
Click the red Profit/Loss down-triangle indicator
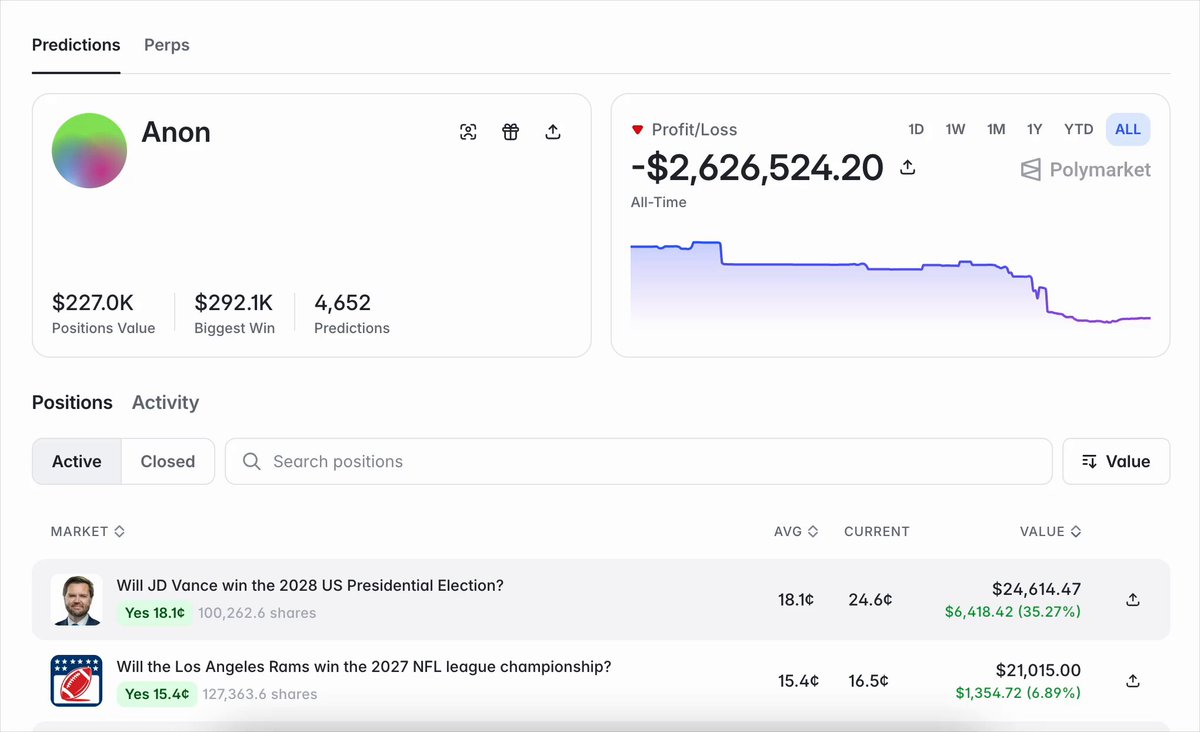637,130
